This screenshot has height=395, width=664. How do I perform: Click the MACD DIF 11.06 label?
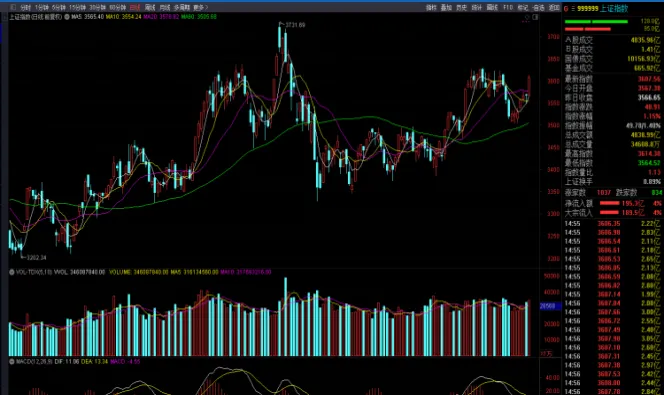pyautogui.click(x=66, y=362)
